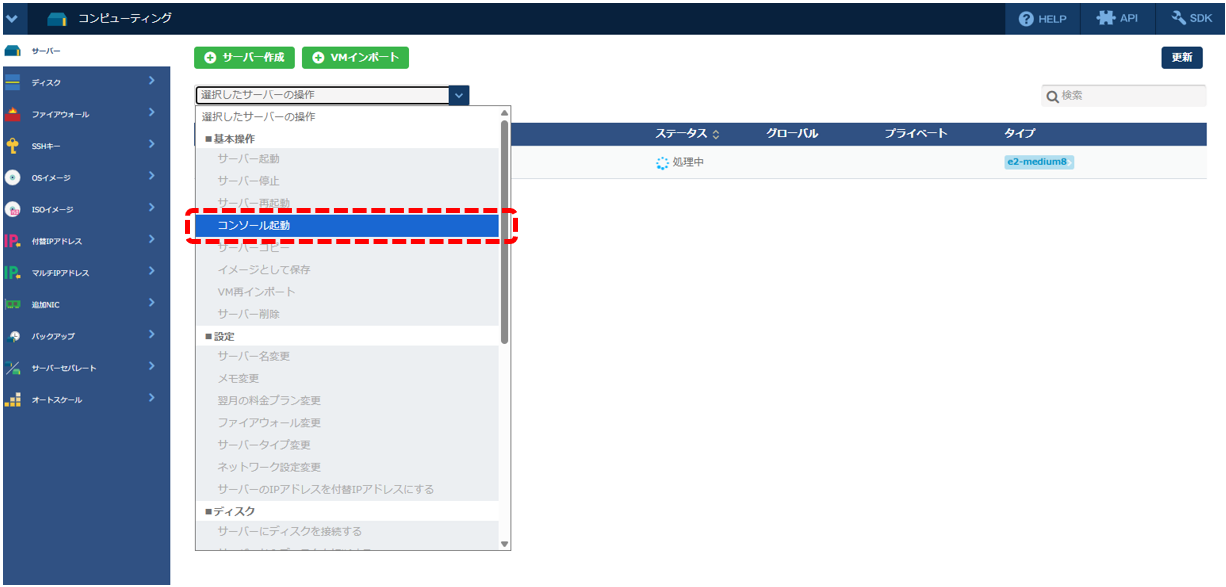Click the SSH key icon
Image resolution: width=1226 pixels, height=587 pixels.
tap(13, 146)
